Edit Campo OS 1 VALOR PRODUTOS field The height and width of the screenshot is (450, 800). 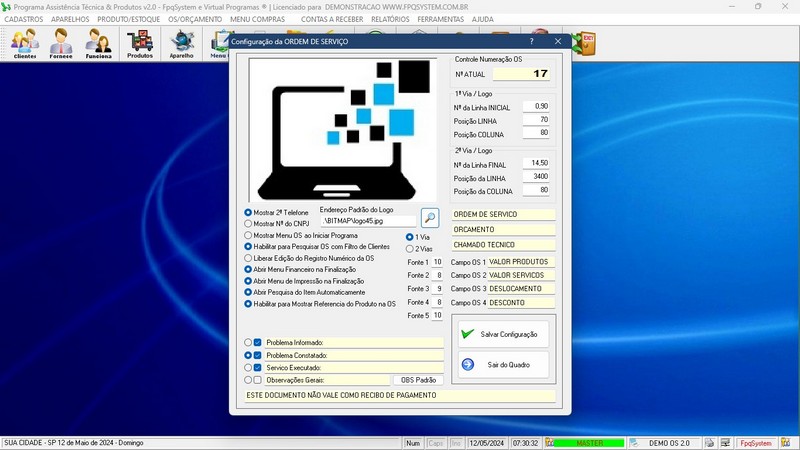pyautogui.click(x=521, y=262)
